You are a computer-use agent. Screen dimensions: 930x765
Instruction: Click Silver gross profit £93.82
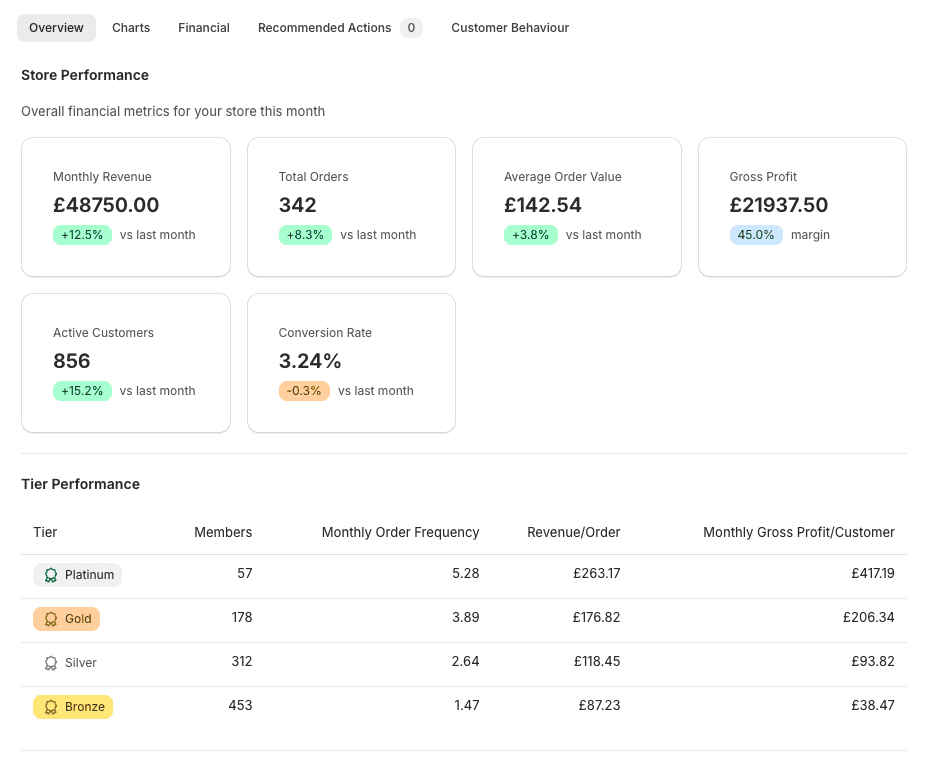[873, 661]
